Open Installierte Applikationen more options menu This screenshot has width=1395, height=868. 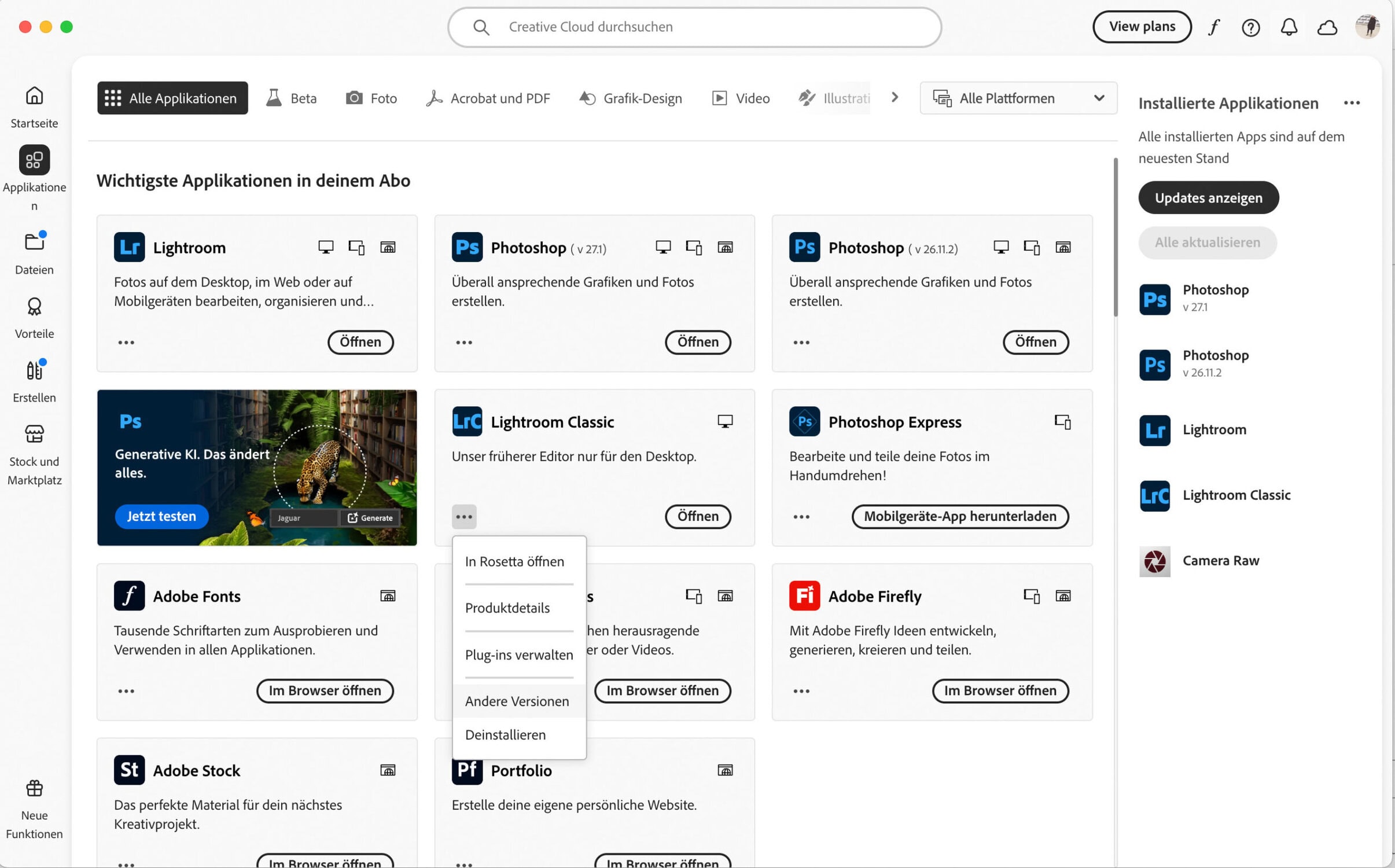pos(1352,103)
